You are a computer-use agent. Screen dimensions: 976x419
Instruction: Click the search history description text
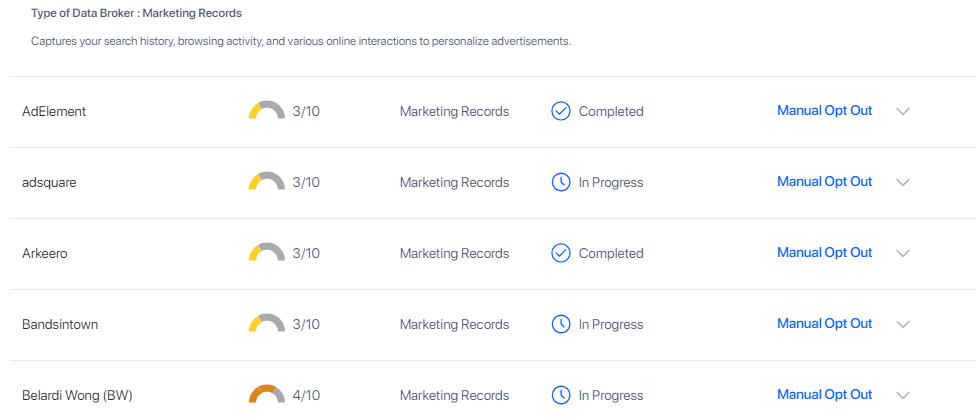point(301,42)
